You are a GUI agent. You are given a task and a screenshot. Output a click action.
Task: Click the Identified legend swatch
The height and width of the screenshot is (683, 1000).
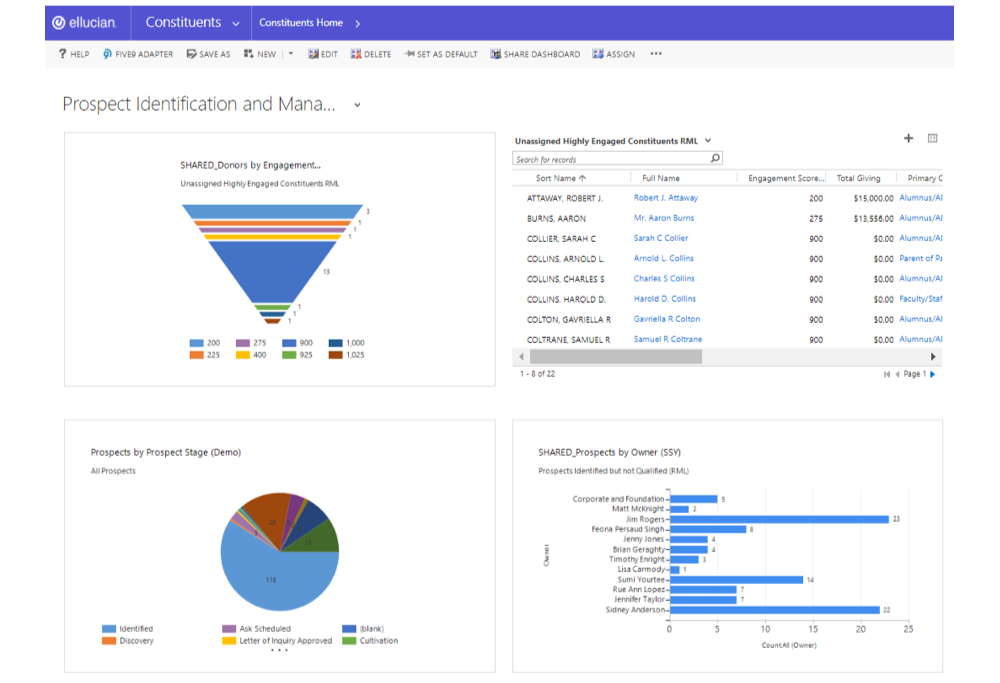pos(109,629)
